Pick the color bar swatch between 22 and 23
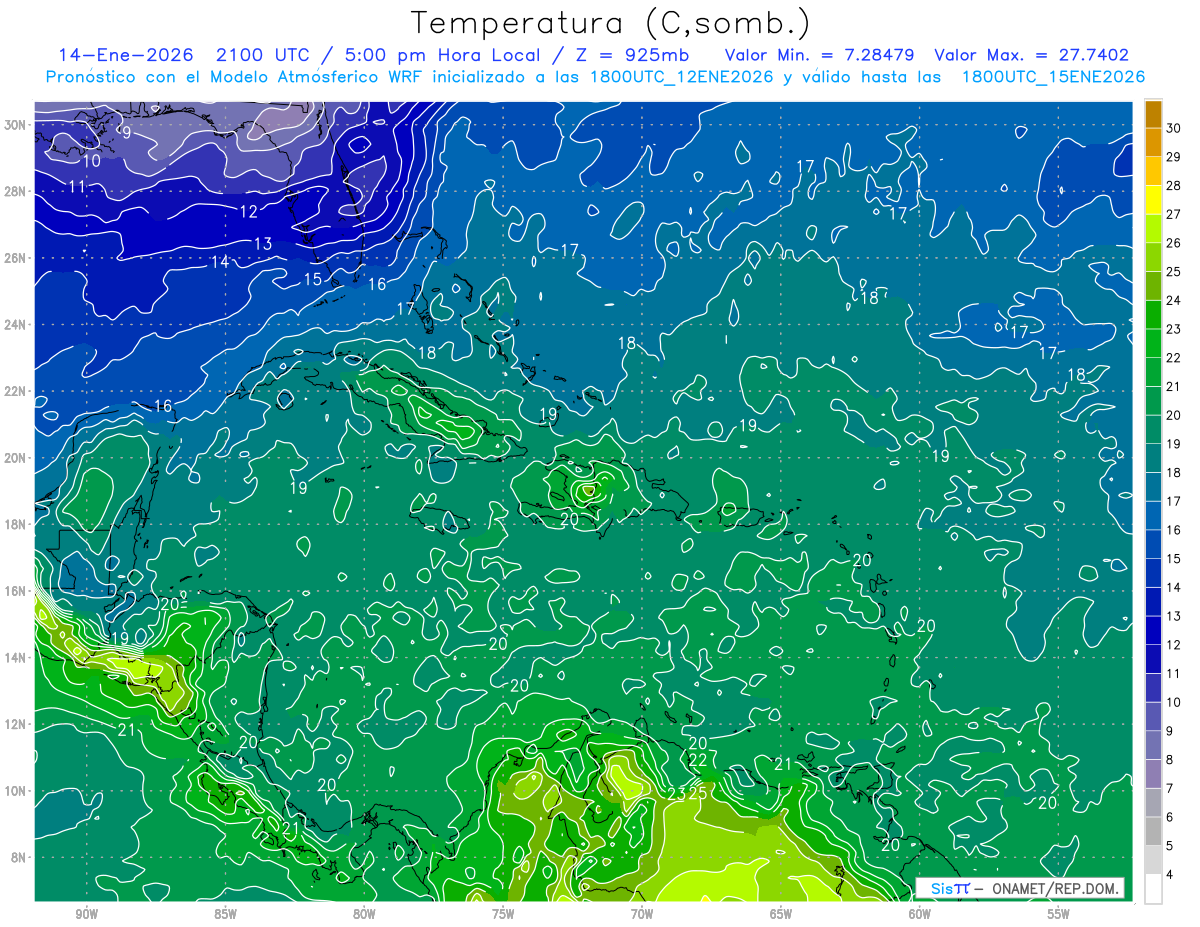The height and width of the screenshot is (927, 1200). pos(1153,343)
